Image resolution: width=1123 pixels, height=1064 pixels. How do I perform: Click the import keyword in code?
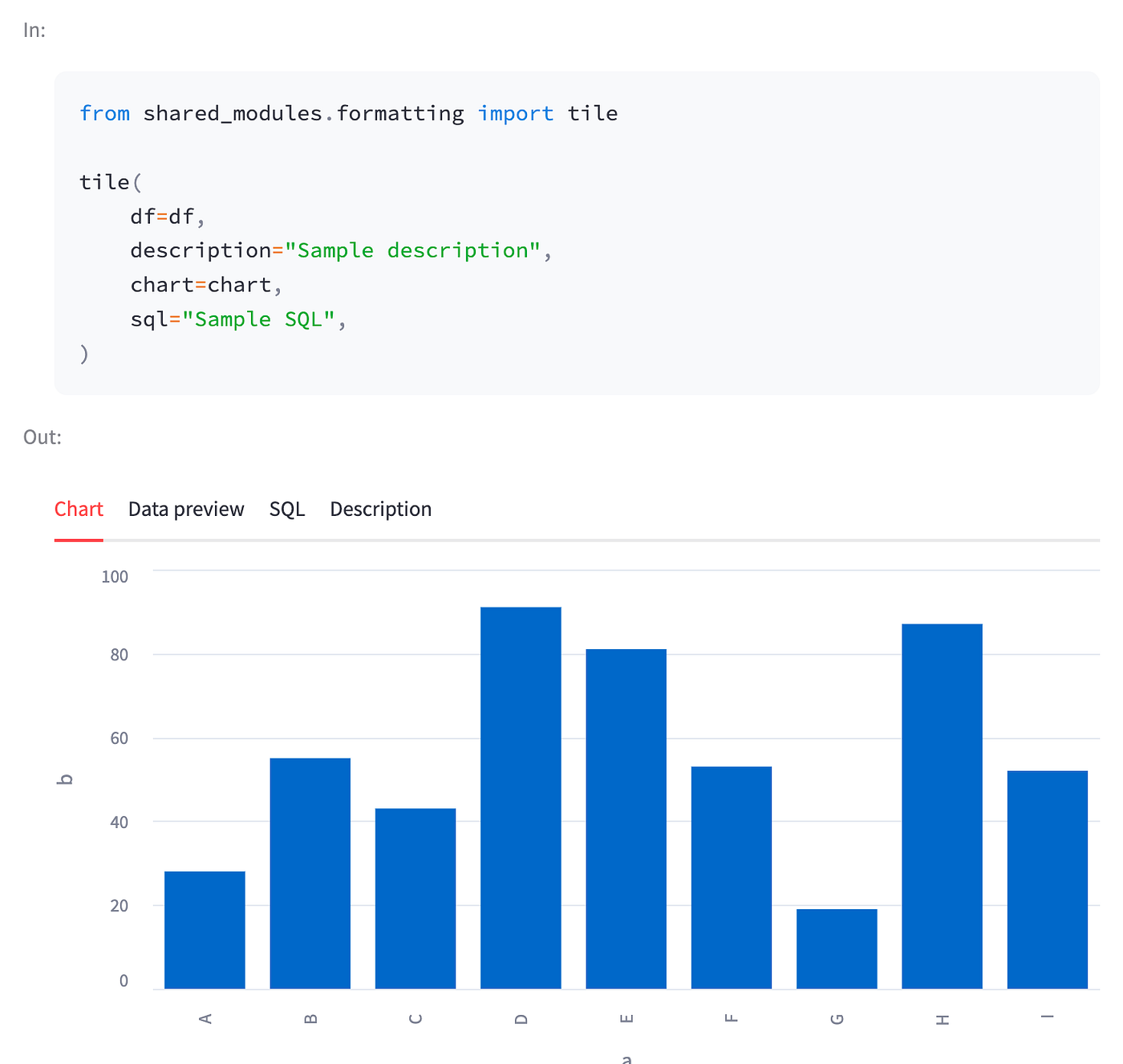point(515,113)
